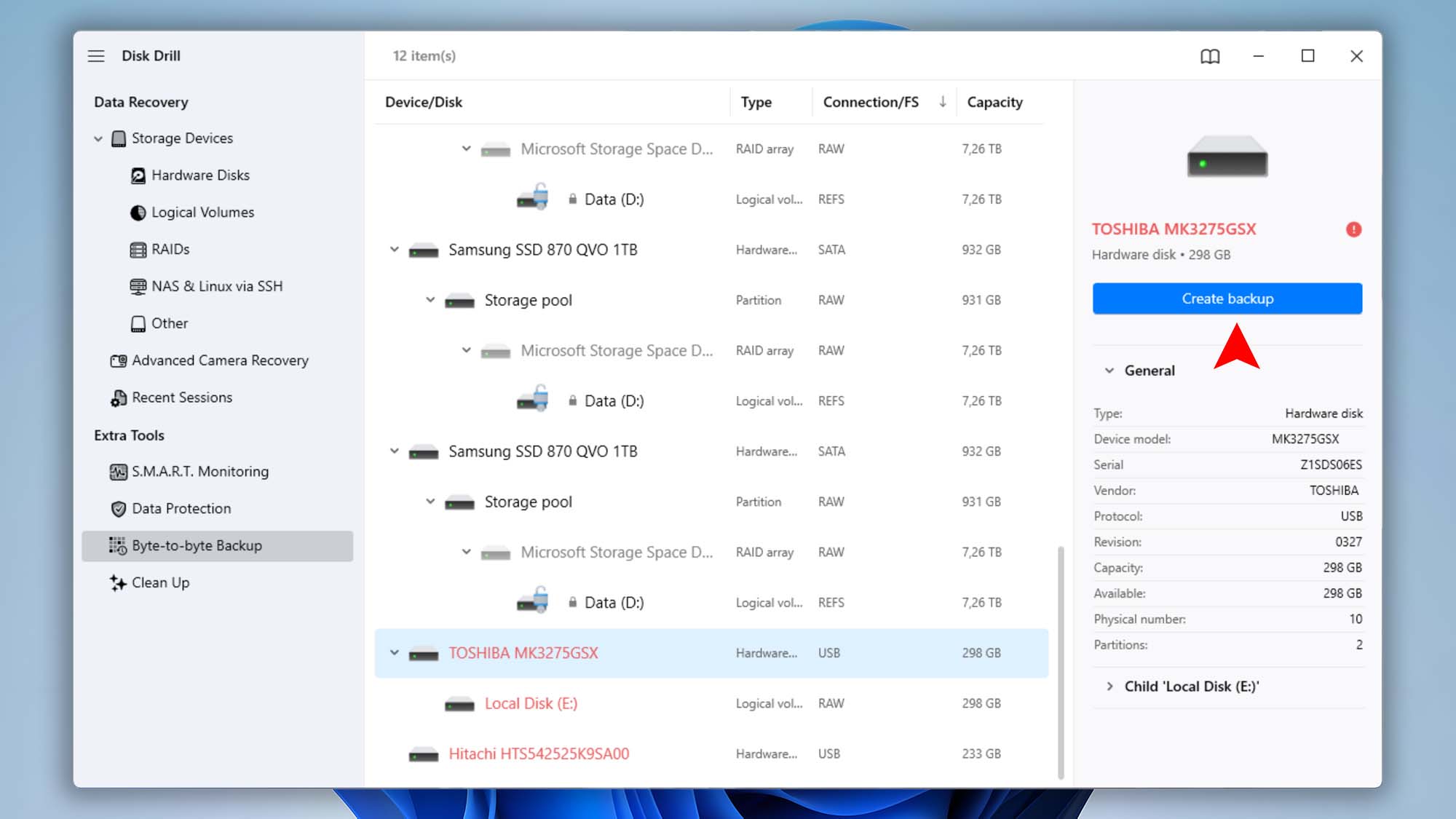Sort by Connection/FS column header
The image size is (1456, 819).
point(871,102)
